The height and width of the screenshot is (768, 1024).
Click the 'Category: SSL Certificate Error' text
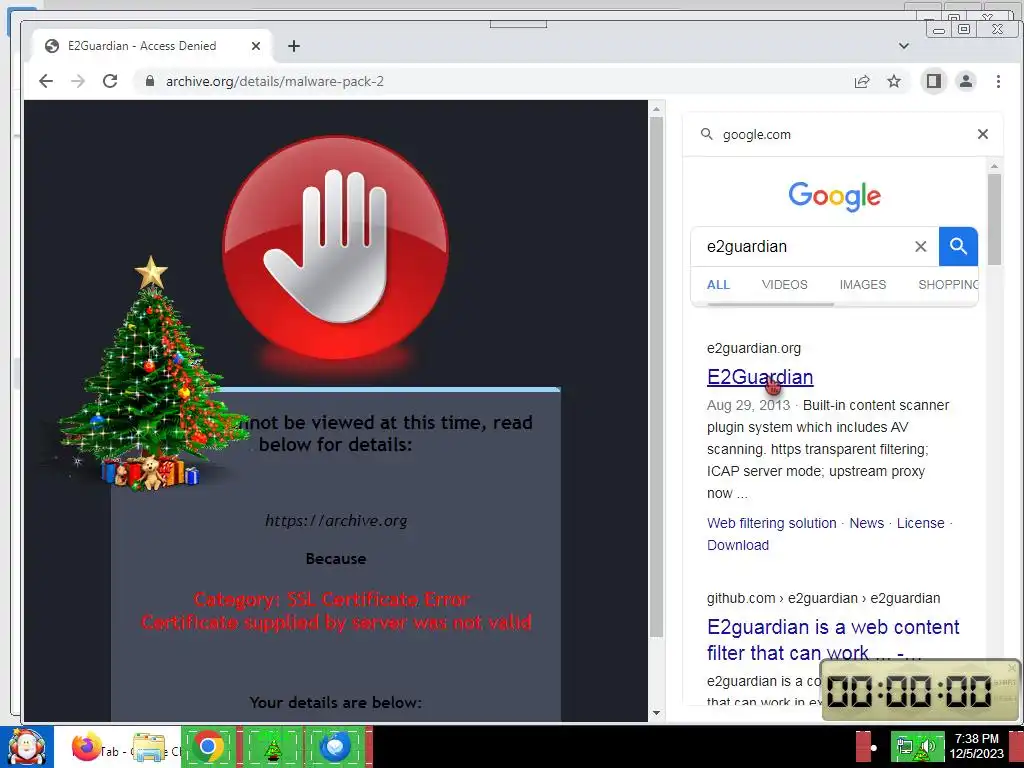[x=332, y=599]
